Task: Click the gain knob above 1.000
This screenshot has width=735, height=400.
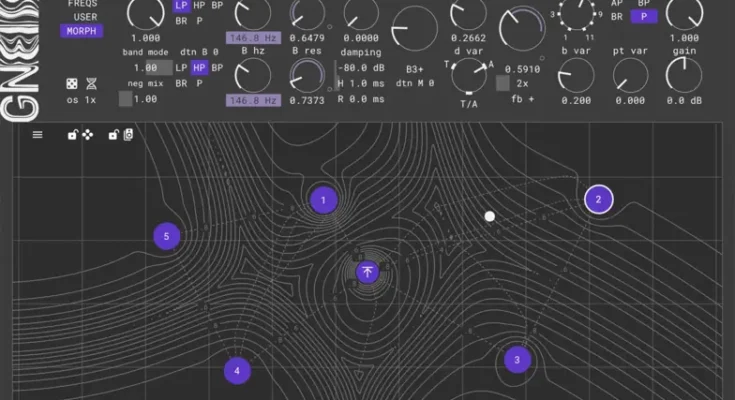Action: tap(684, 13)
